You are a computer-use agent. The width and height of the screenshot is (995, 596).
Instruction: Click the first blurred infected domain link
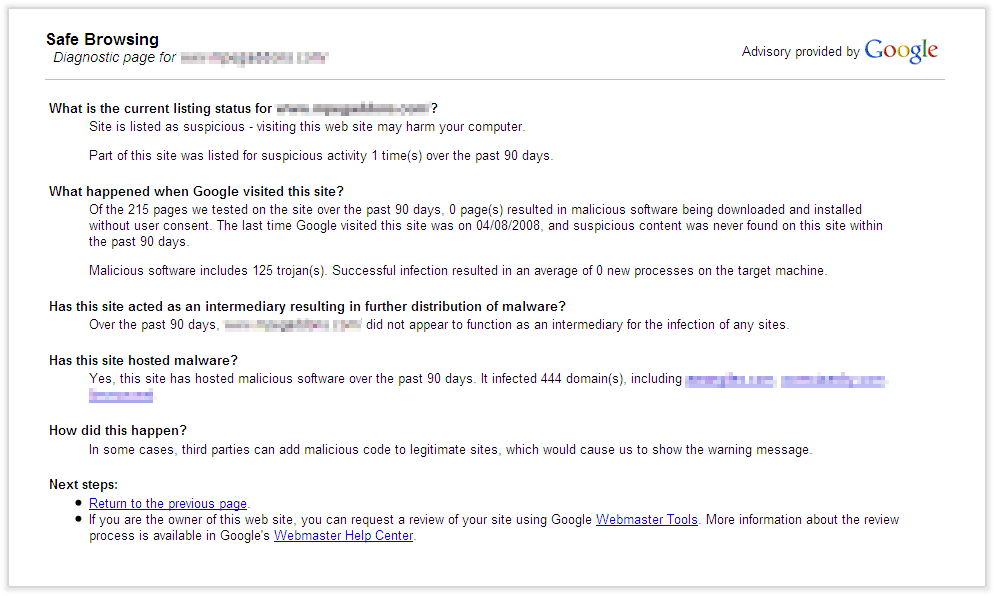click(730, 380)
